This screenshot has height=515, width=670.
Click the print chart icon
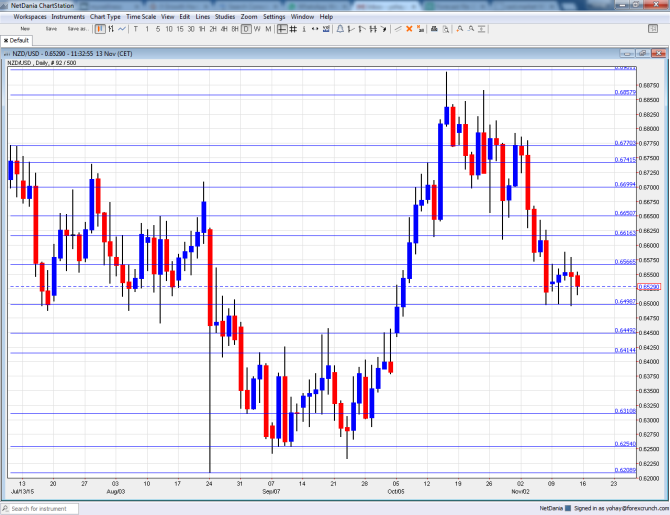coord(434,29)
